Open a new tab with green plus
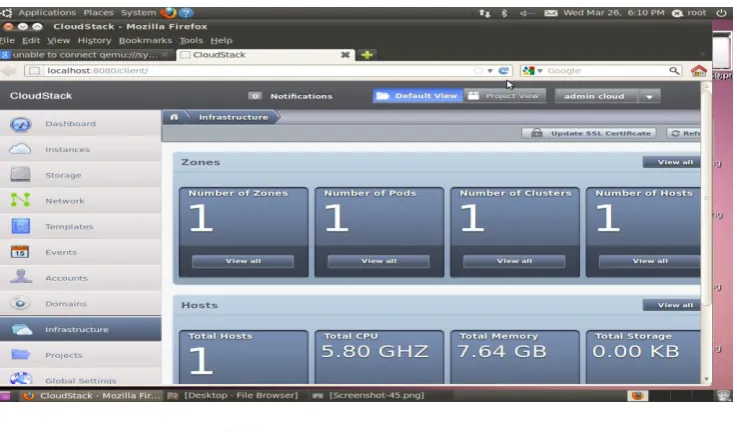This screenshot has width=737, height=432. coord(367,55)
